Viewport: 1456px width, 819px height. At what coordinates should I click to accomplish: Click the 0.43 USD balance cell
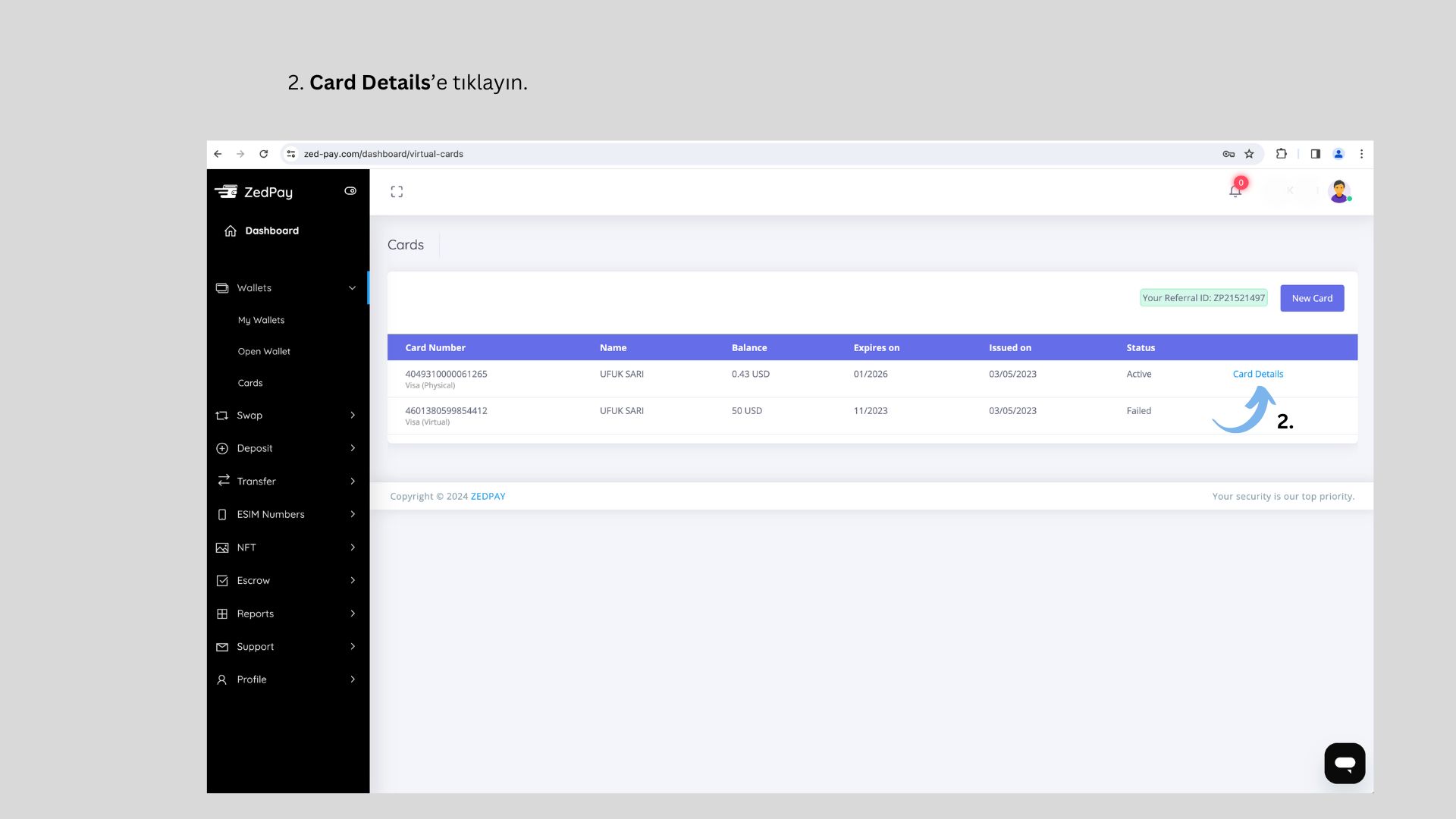751,374
